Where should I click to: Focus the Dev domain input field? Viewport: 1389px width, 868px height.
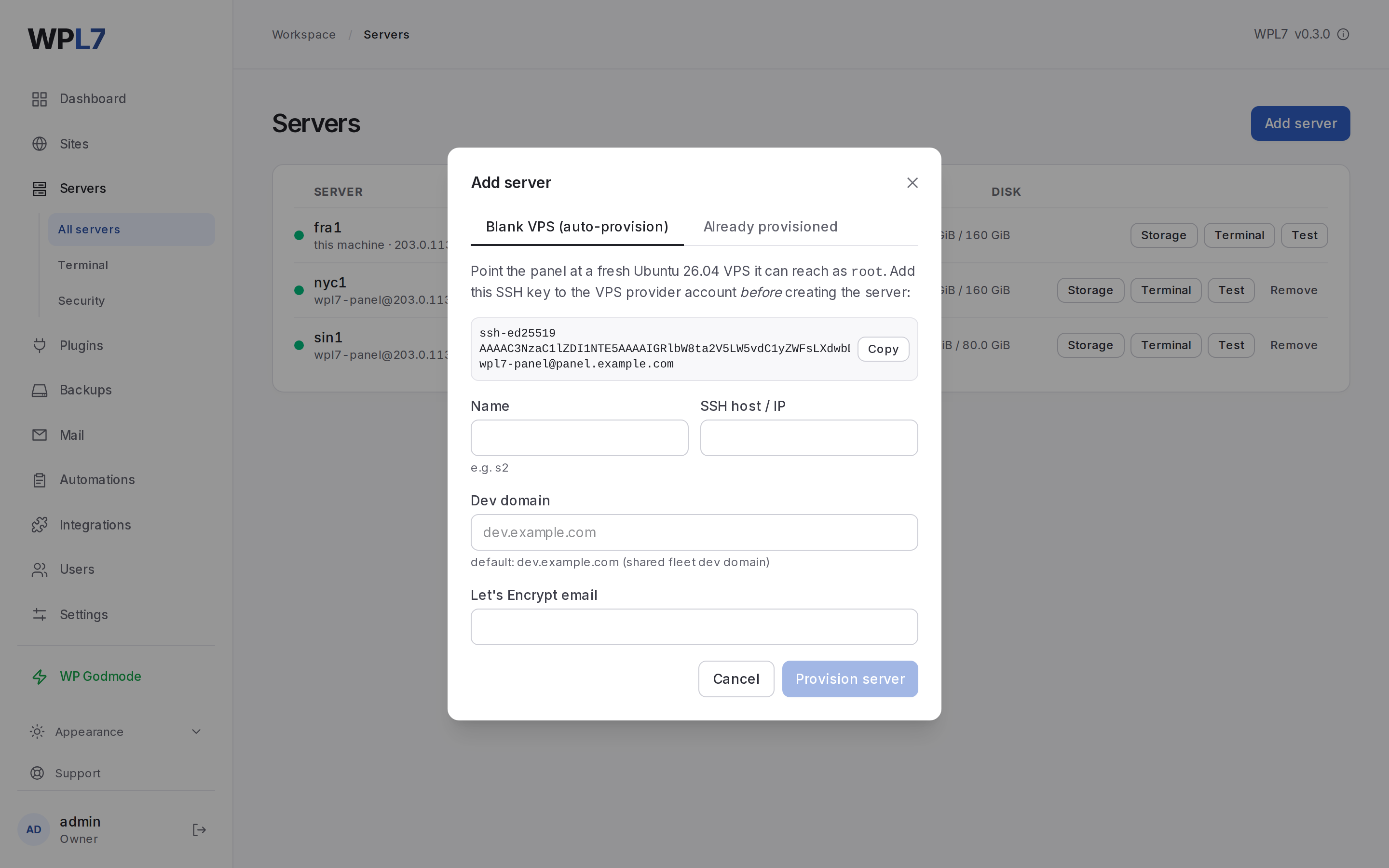point(694,532)
